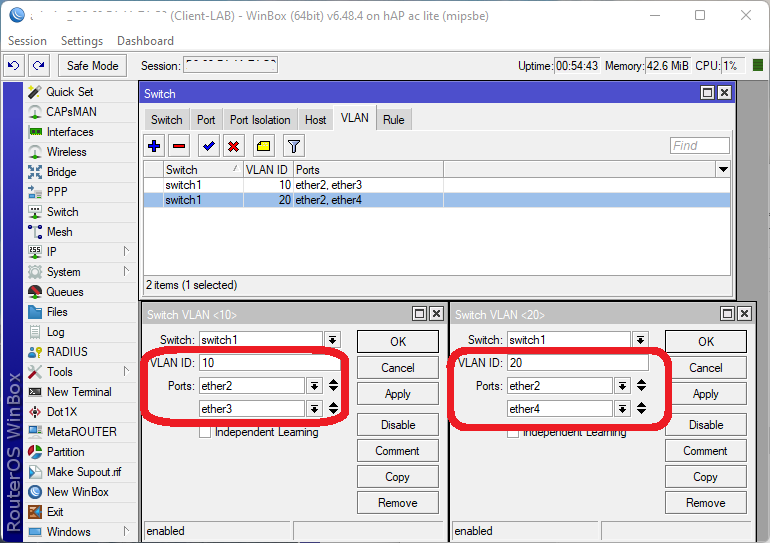Toggle Independent Learning in VLAN 10 dialog
Image resolution: width=770 pixels, height=543 pixels.
click(x=205, y=433)
